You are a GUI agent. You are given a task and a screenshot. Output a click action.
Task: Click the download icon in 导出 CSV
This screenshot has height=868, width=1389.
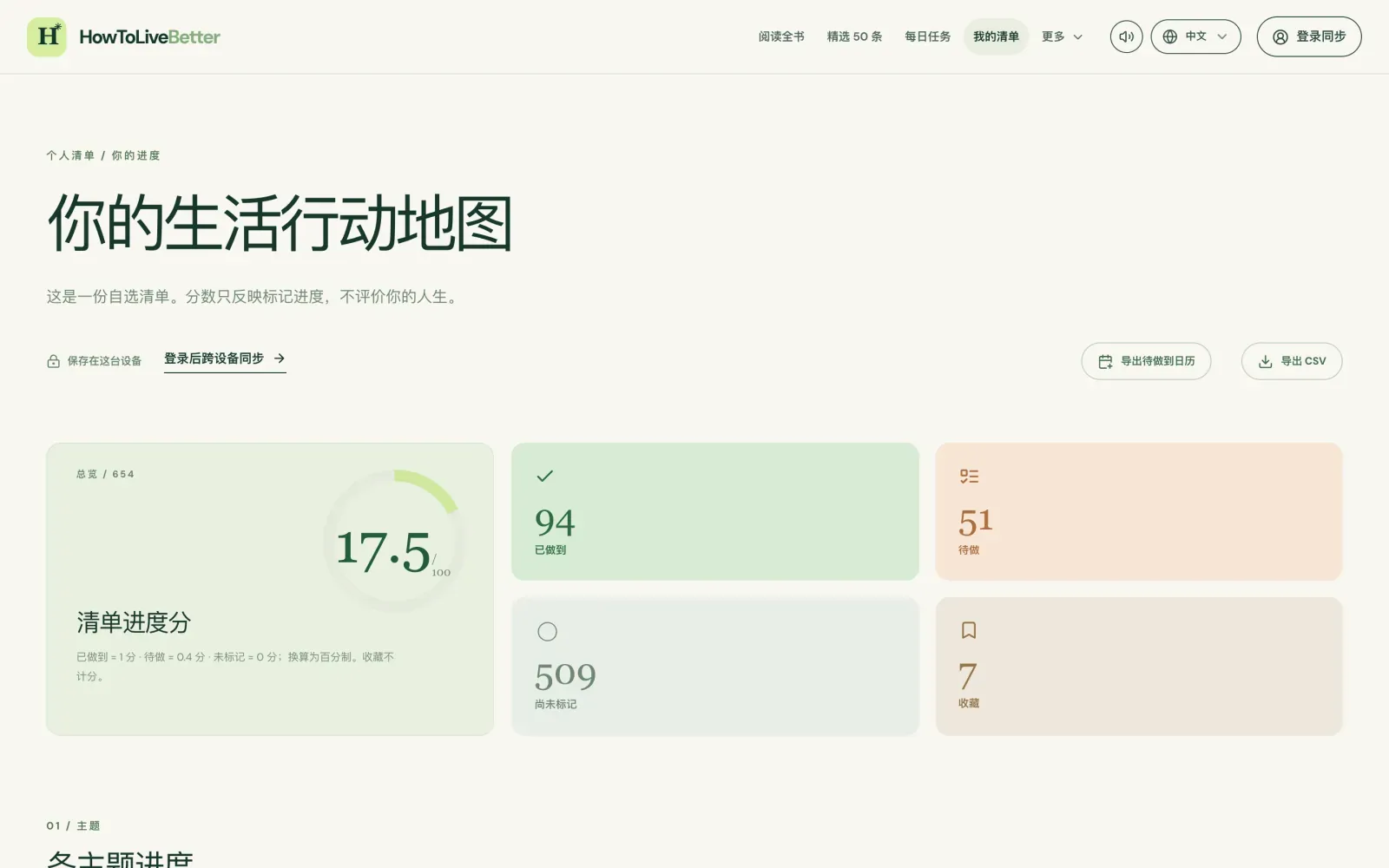point(1266,361)
